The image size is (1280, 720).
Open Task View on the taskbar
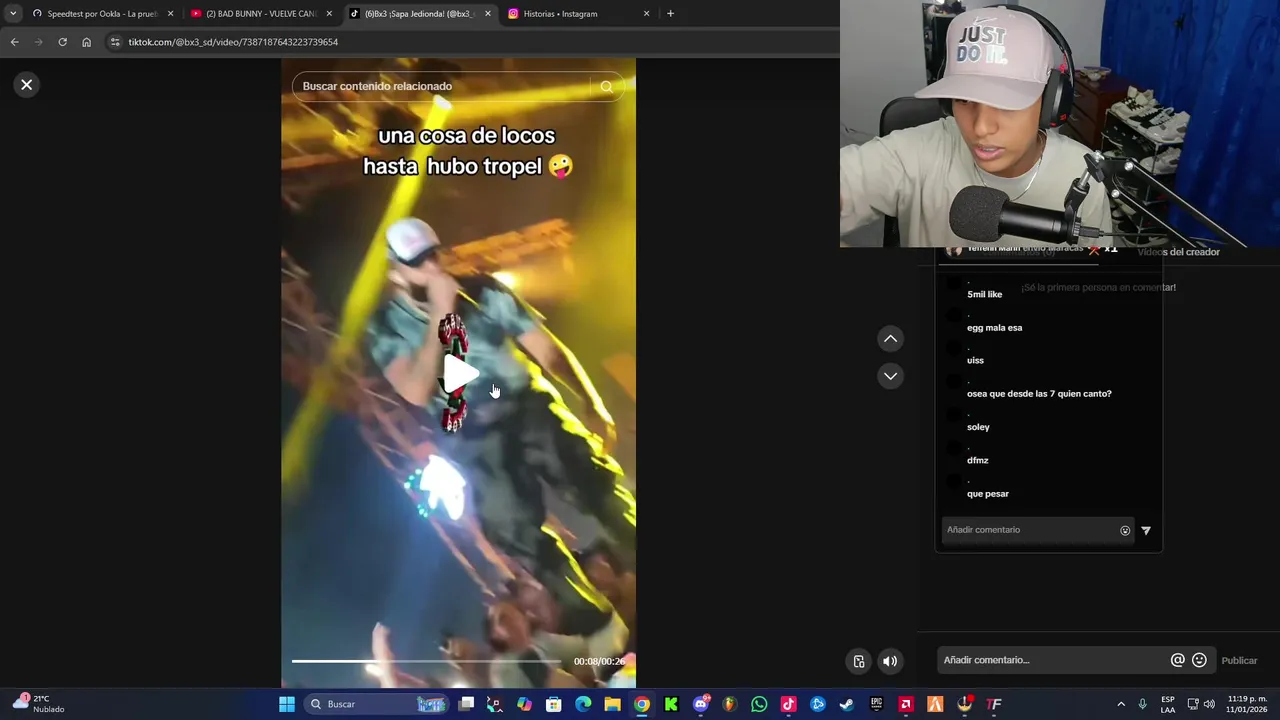pos(466,704)
